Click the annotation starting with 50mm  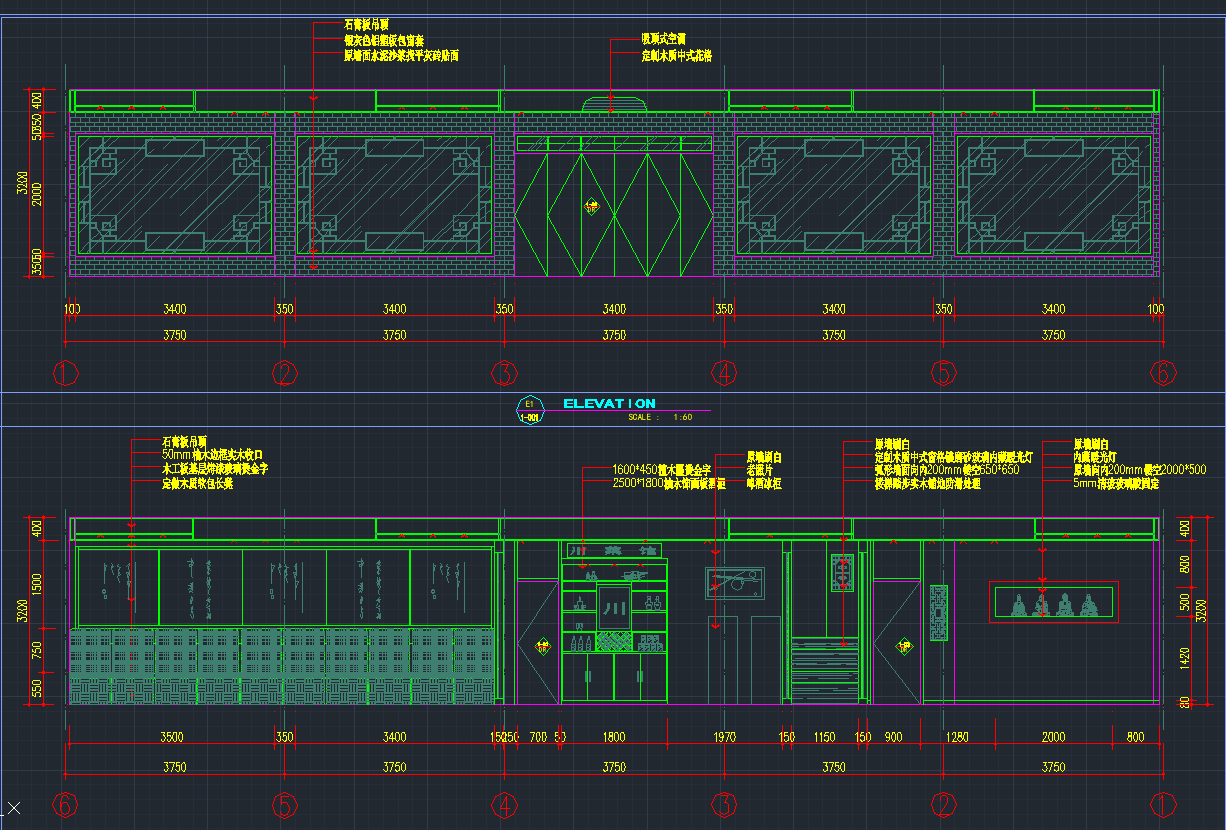[x=212, y=455]
